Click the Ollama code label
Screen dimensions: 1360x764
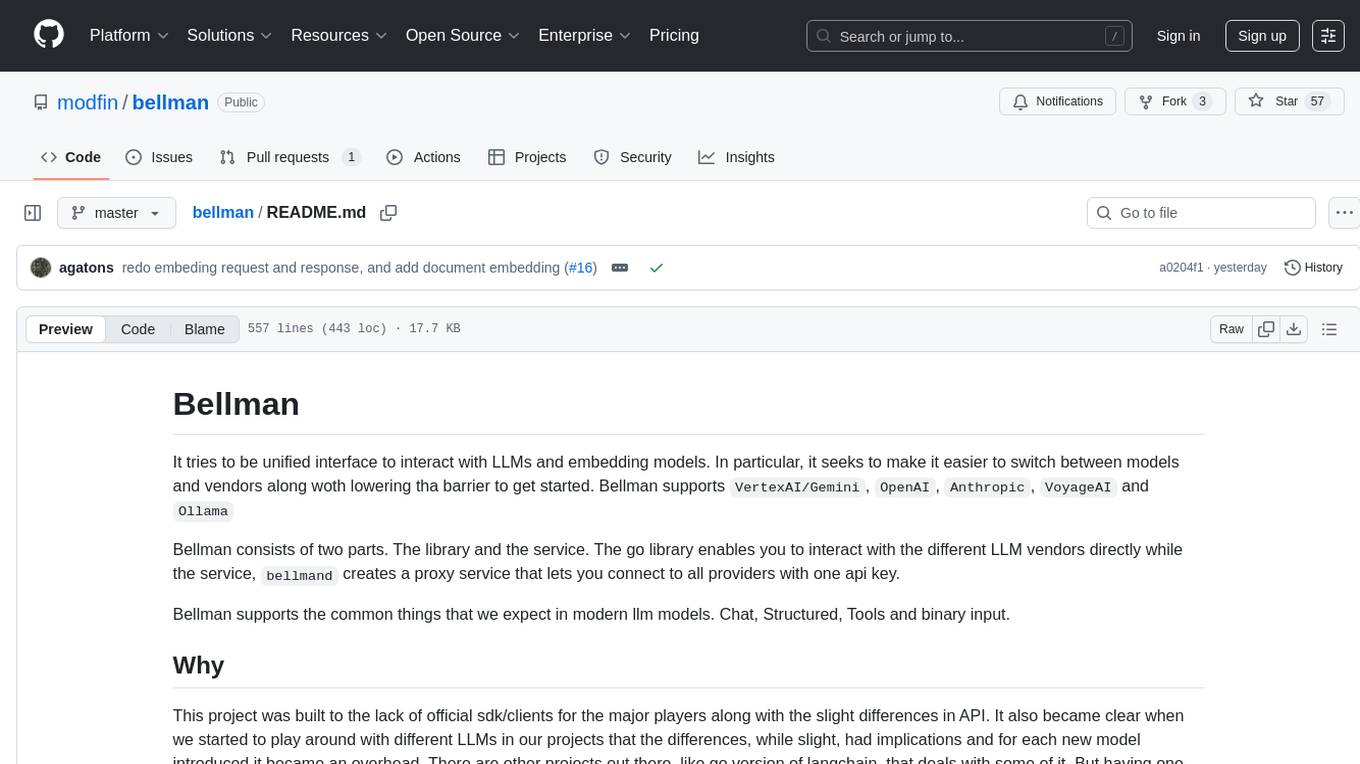[203, 511]
